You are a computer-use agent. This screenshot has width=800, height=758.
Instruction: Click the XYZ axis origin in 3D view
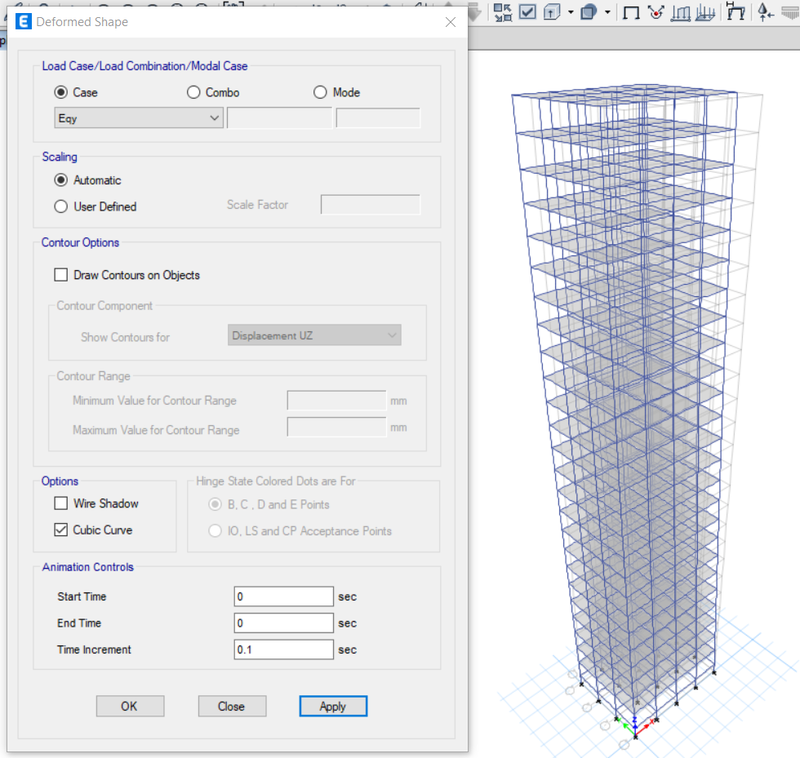point(635,736)
